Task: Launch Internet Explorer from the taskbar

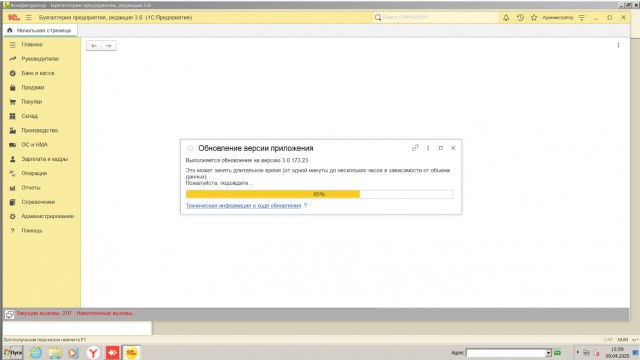Action: click(x=36, y=352)
